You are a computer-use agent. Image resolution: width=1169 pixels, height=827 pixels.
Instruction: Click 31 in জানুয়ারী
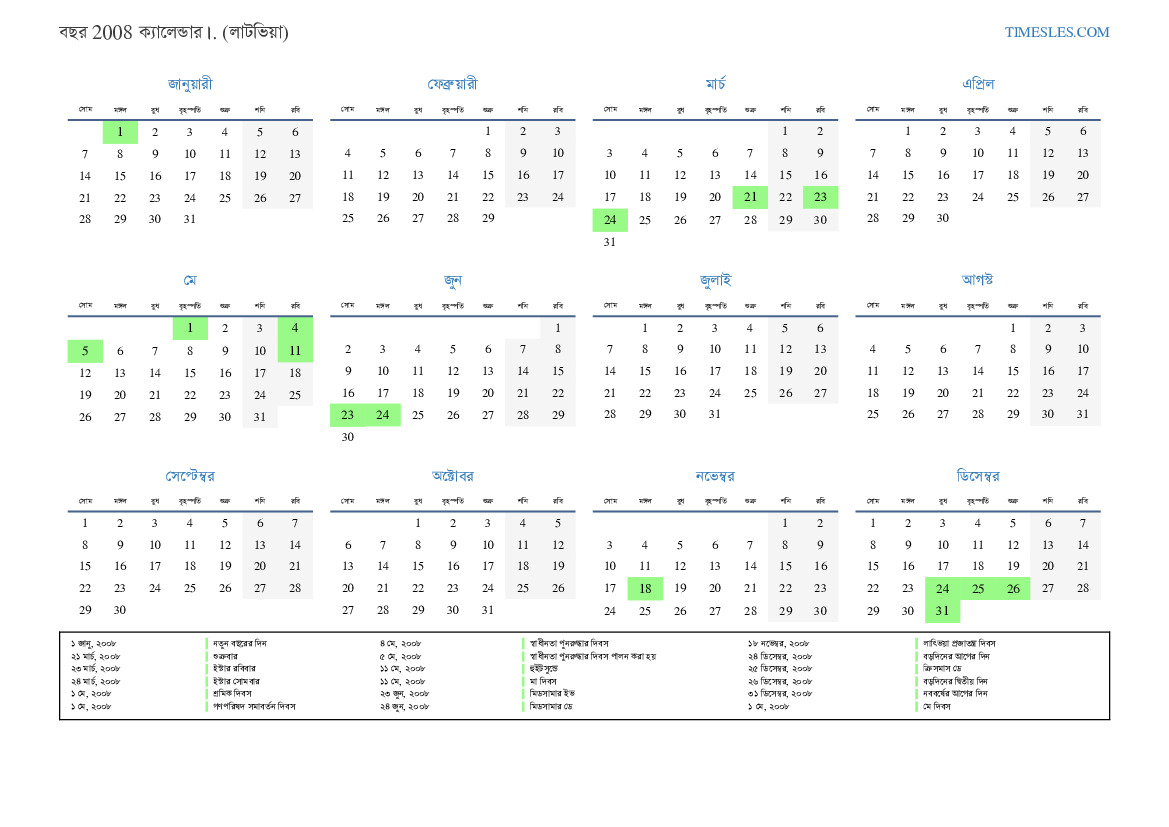click(x=189, y=219)
